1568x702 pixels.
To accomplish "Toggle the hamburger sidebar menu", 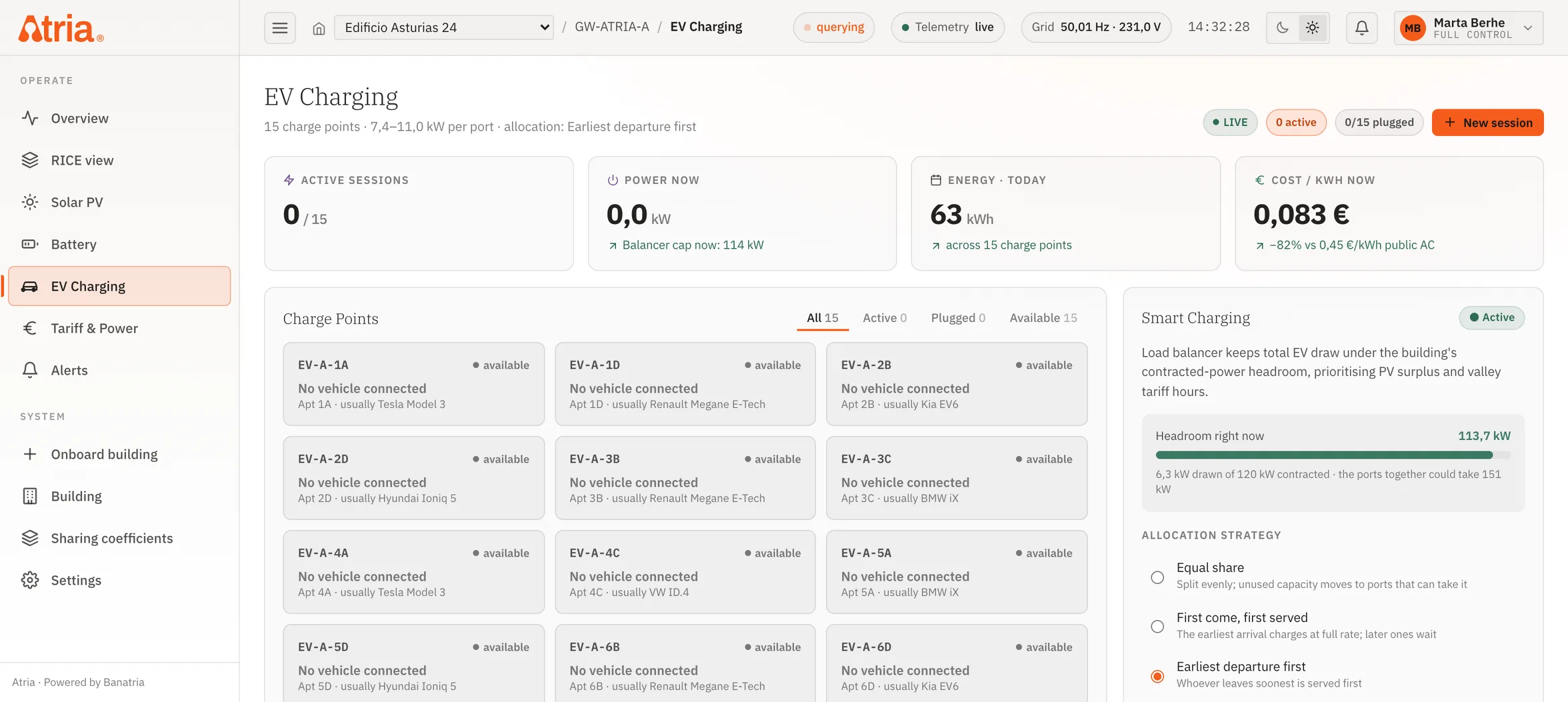I will [x=280, y=27].
